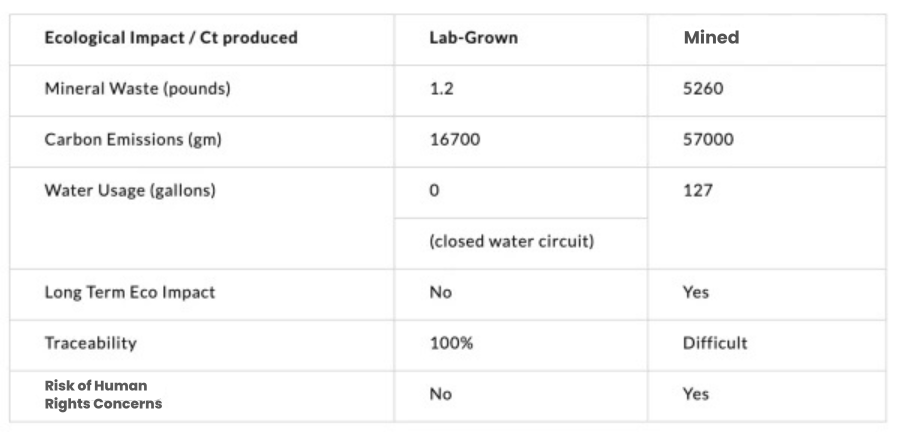
Task: Click the 127 gallons value
Action: click(x=698, y=190)
